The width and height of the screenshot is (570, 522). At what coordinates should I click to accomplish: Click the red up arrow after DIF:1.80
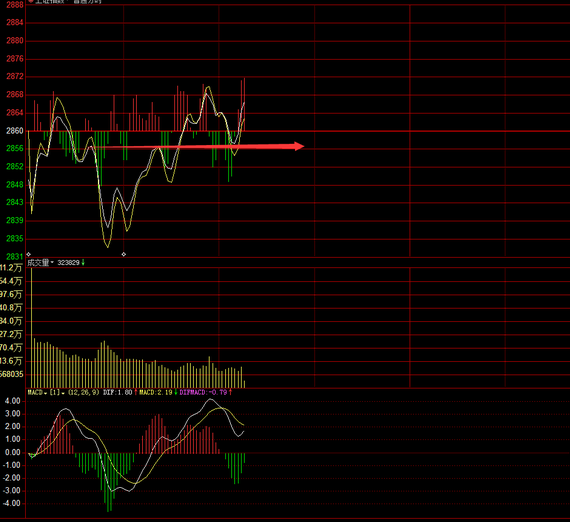136,393
